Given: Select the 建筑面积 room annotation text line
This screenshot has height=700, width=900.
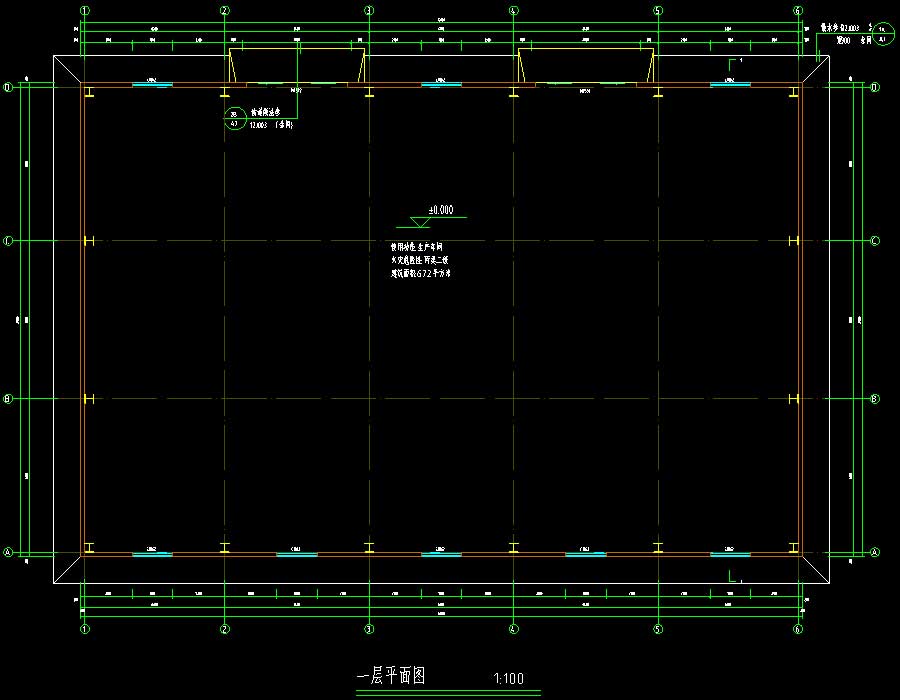Looking at the screenshot, I should (421, 272).
